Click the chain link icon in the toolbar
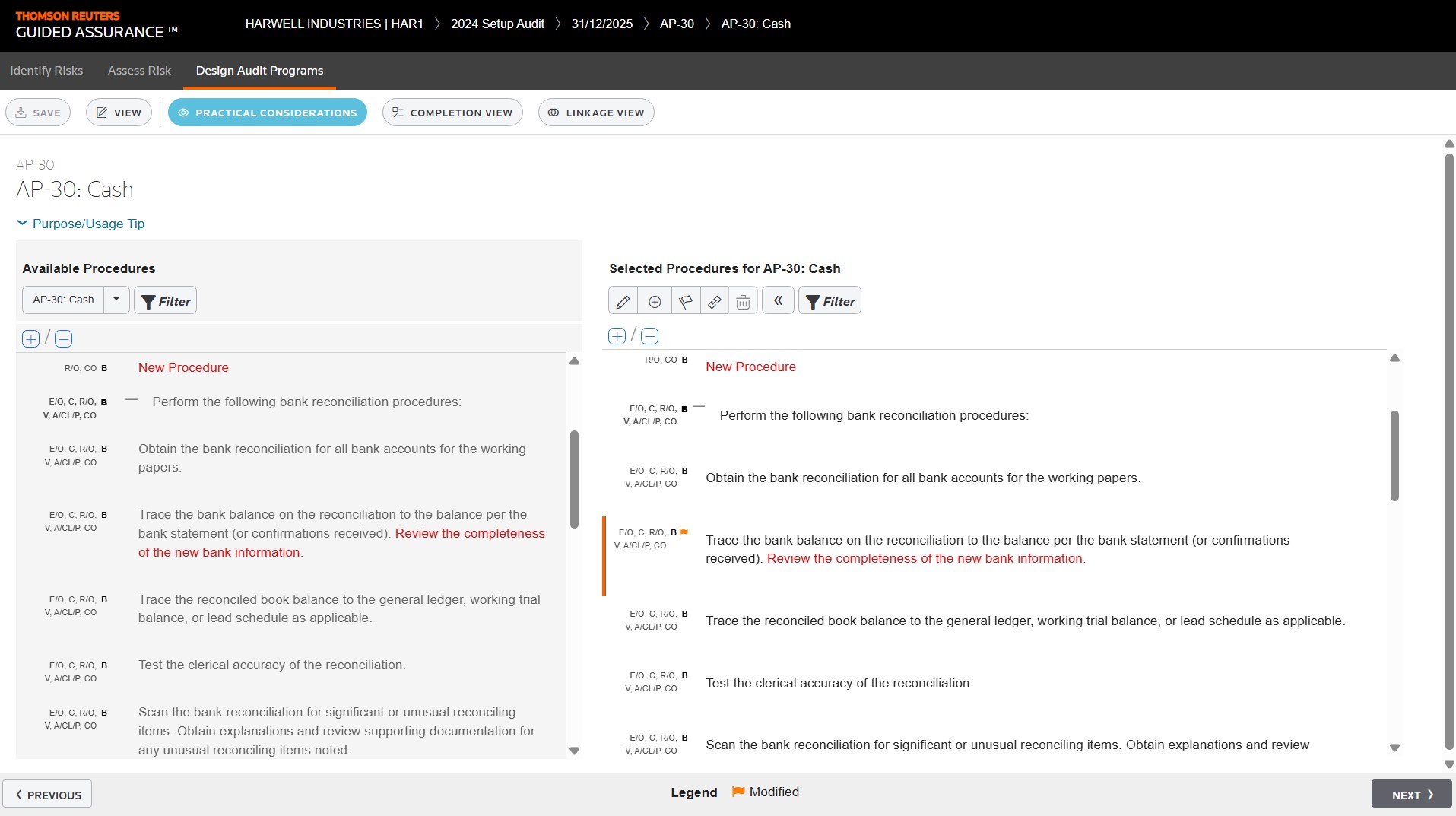This screenshot has height=816, width=1456. tap(714, 301)
